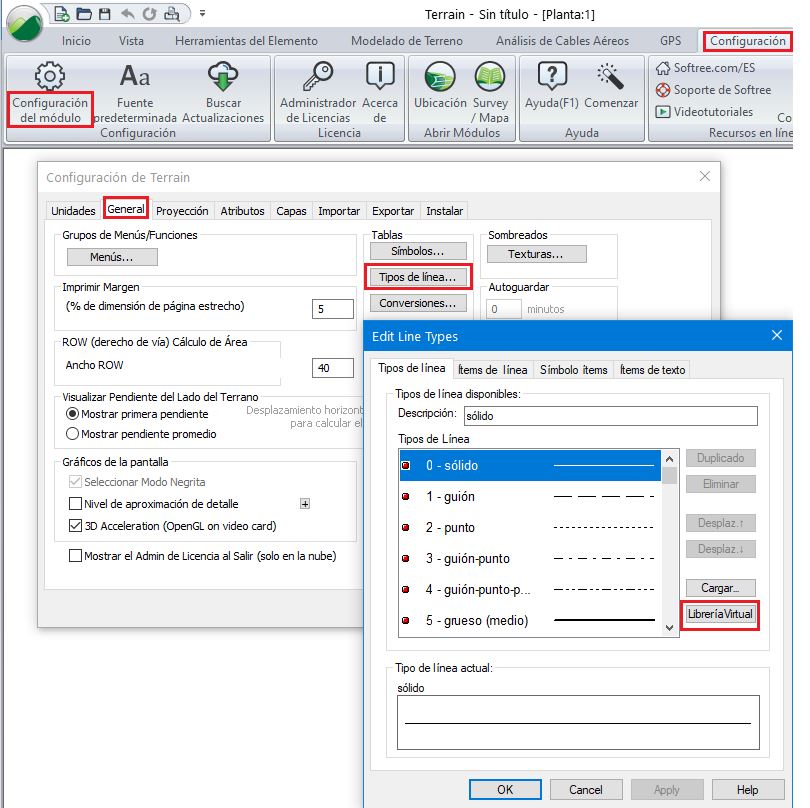
Task: Undo the last action
Action: coord(127,14)
